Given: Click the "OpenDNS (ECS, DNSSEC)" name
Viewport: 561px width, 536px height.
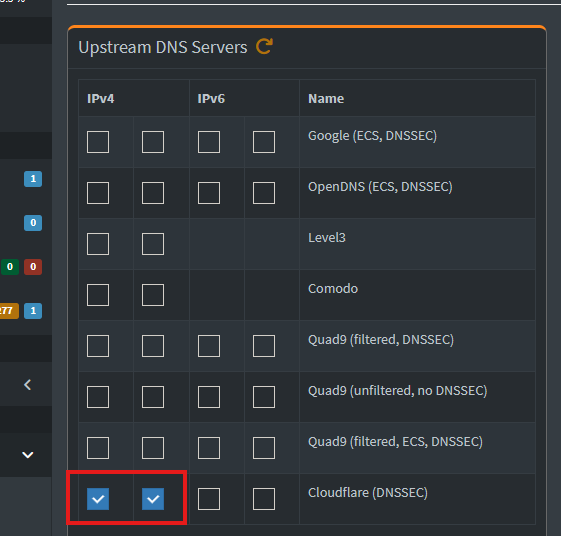Looking at the screenshot, I should 380,187.
